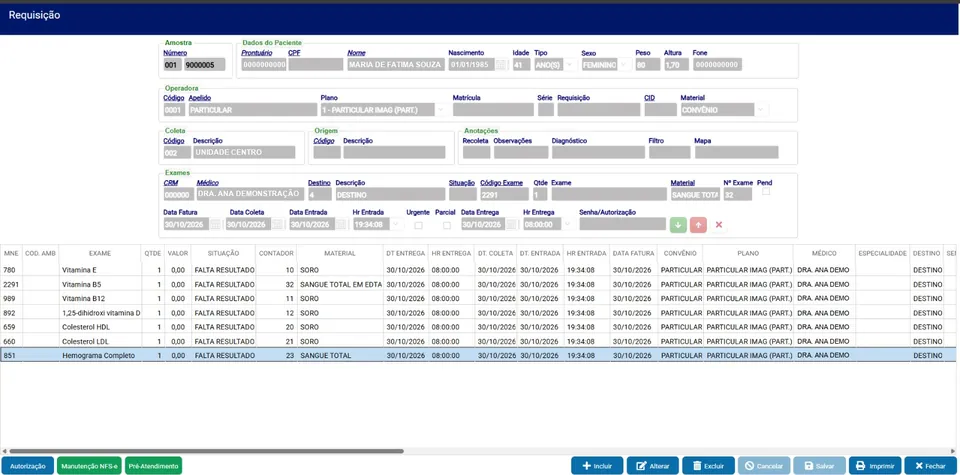Click the horizontal scrollbar of the exam grid
Screen dimensions: 960x475
206,452
